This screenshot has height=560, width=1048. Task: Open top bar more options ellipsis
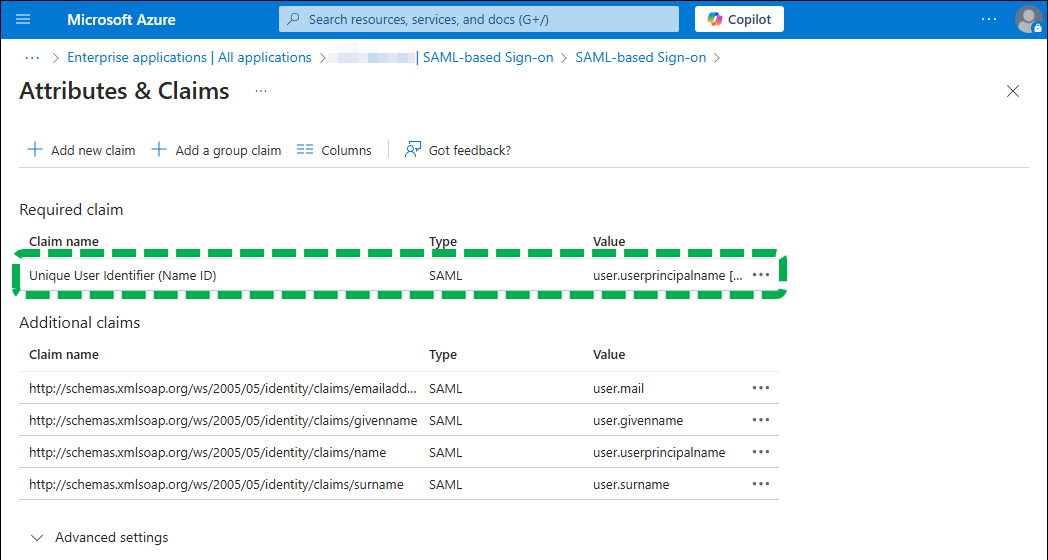point(988,19)
